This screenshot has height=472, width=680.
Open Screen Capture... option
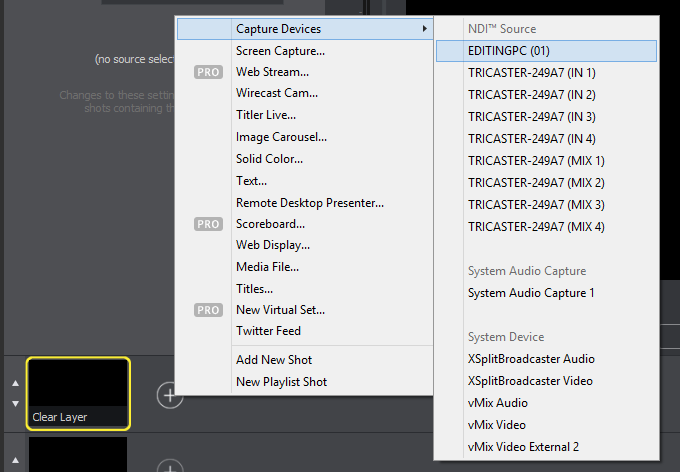(280, 51)
